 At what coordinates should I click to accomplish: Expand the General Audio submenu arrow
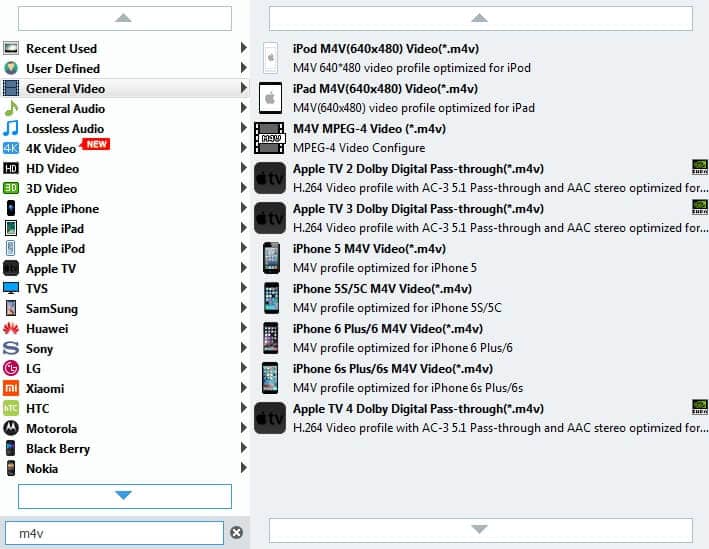pyautogui.click(x=243, y=108)
